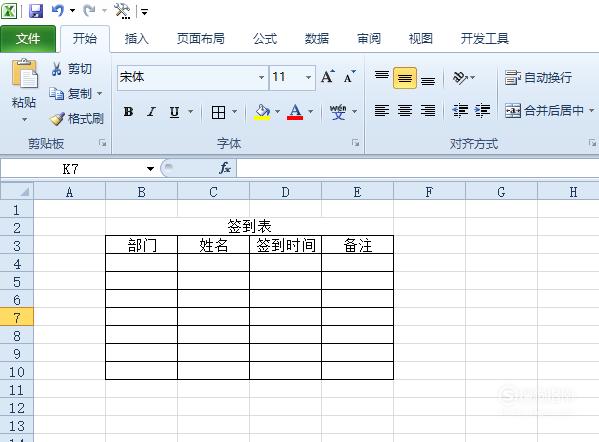Screen dimensions: 599x442
Task: Switch to the View (视图) tab
Action: point(421,39)
